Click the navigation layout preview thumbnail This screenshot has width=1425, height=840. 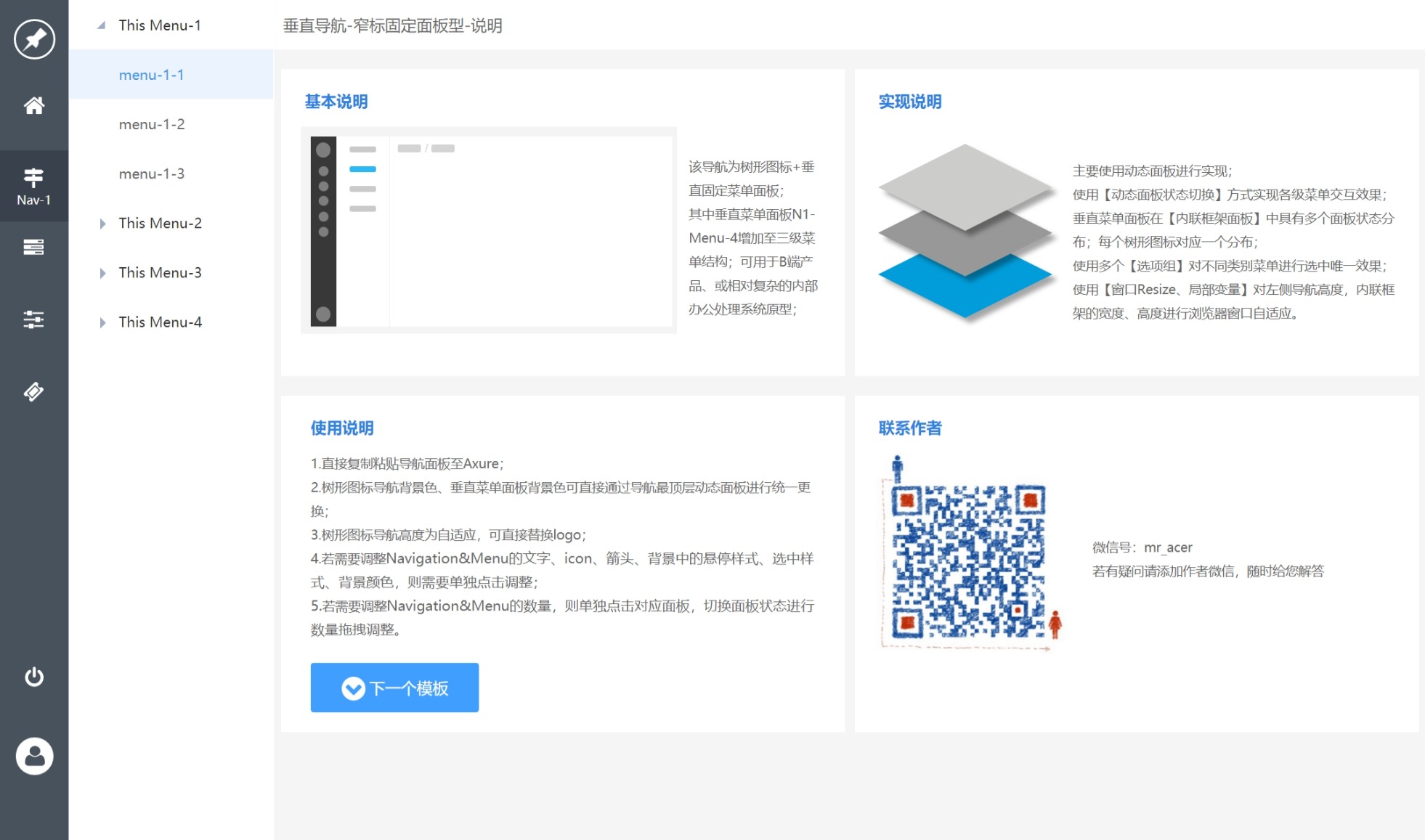point(489,230)
